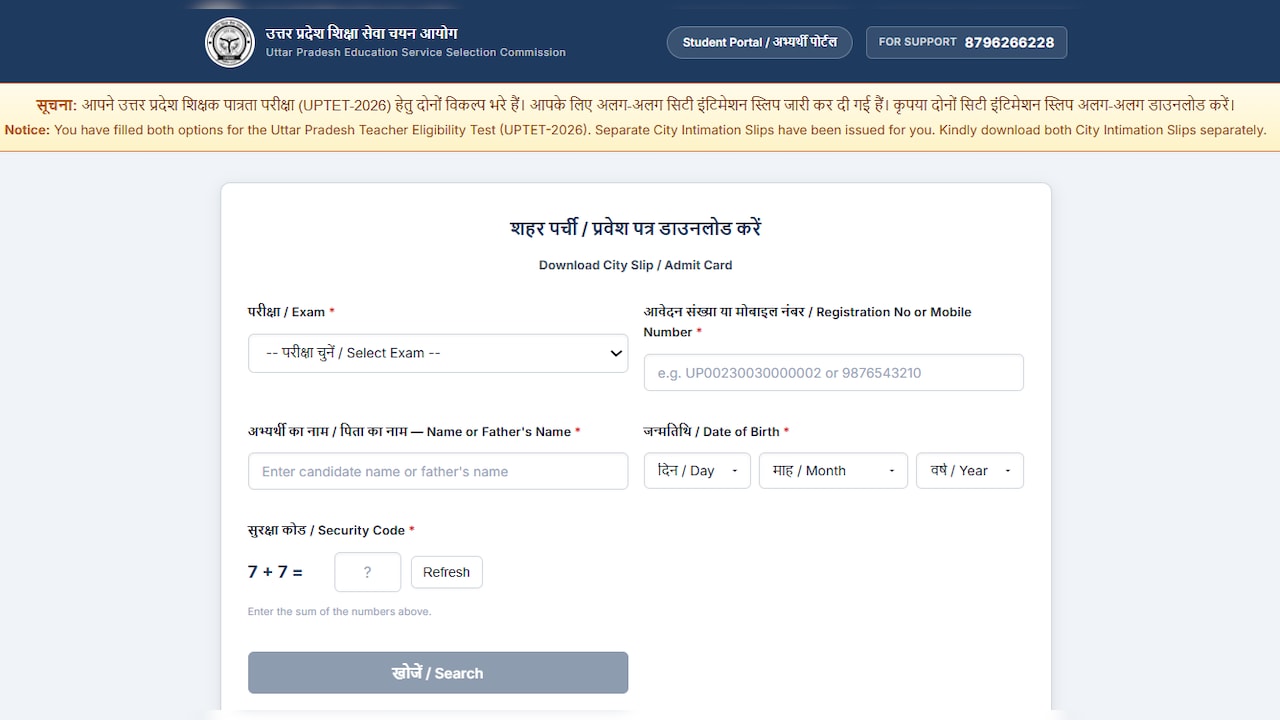
Task: Refresh the security code
Action: (446, 572)
